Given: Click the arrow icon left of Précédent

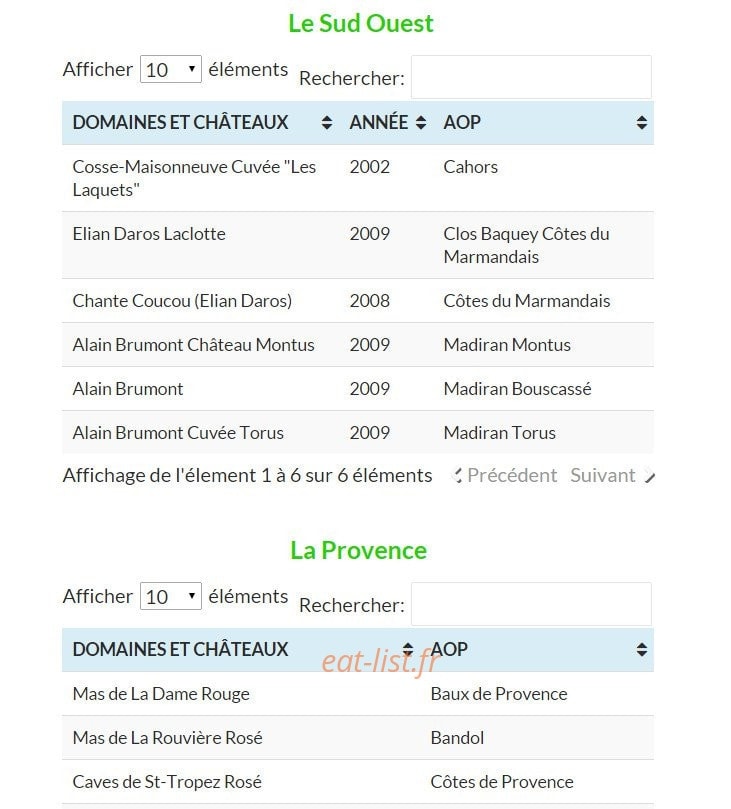Looking at the screenshot, I should pyautogui.click(x=457, y=475).
